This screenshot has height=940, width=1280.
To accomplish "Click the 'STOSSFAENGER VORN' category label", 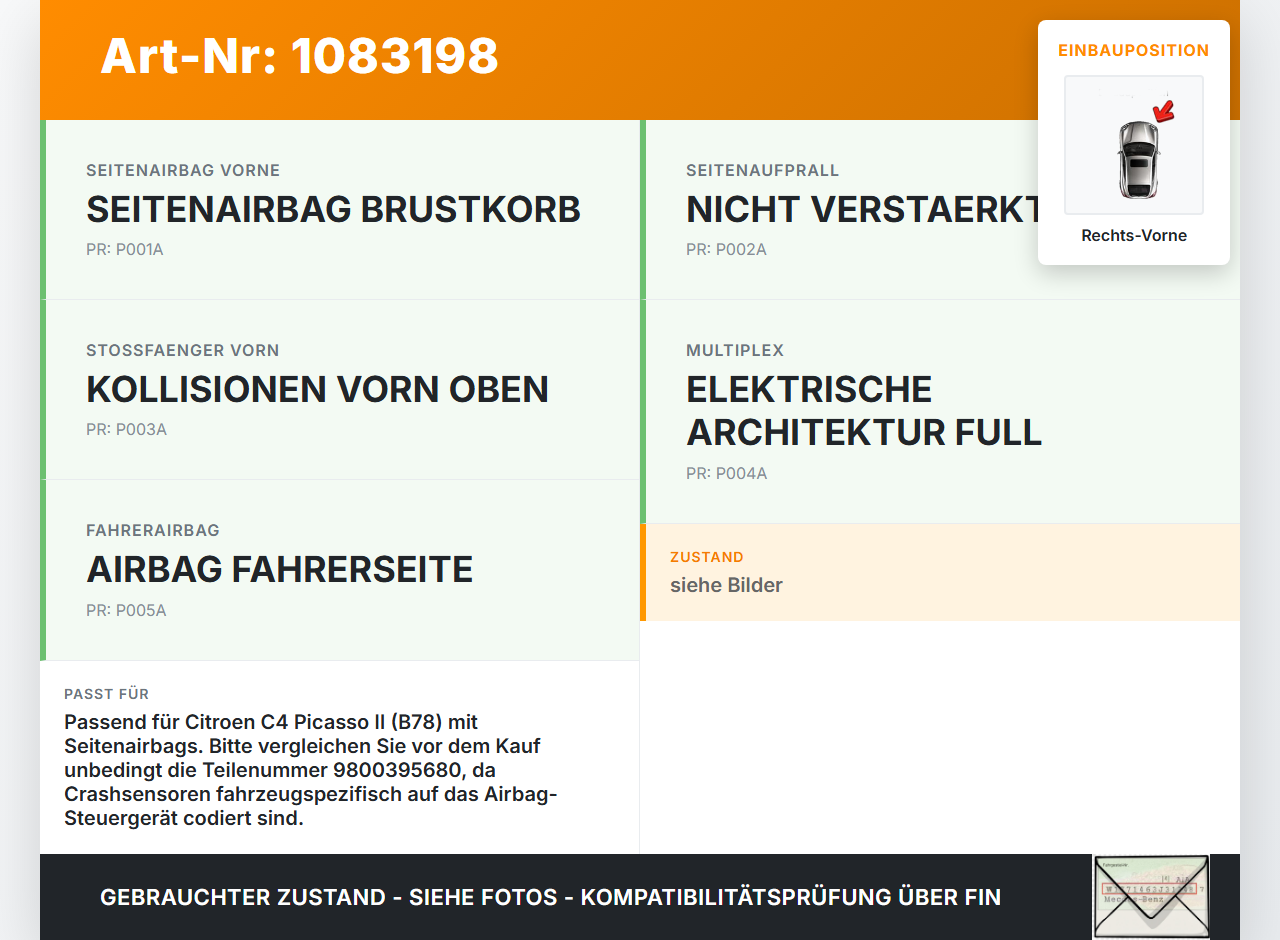I will click(183, 351).
